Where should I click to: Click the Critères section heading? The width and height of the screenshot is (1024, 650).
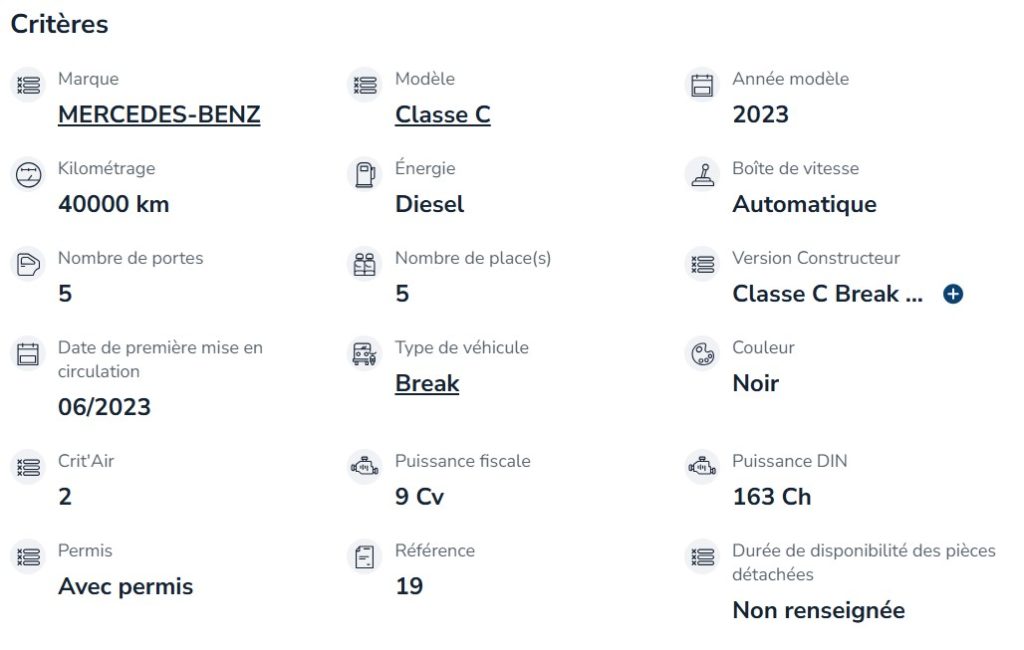pyautogui.click(x=59, y=24)
